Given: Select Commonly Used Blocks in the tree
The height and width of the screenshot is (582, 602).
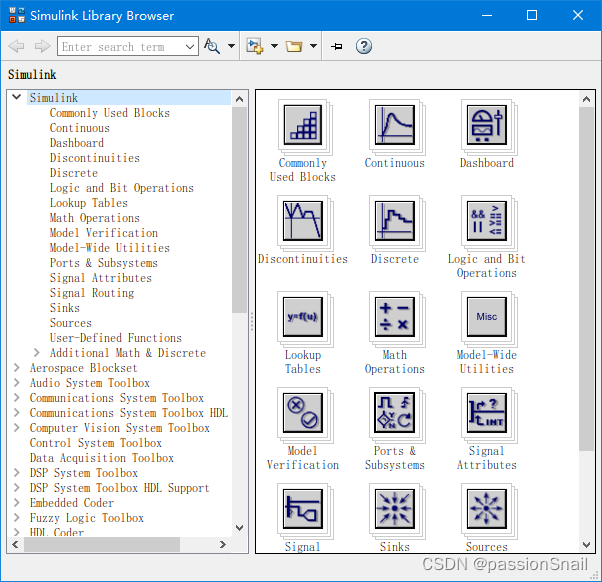Looking at the screenshot, I should click(109, 113).
